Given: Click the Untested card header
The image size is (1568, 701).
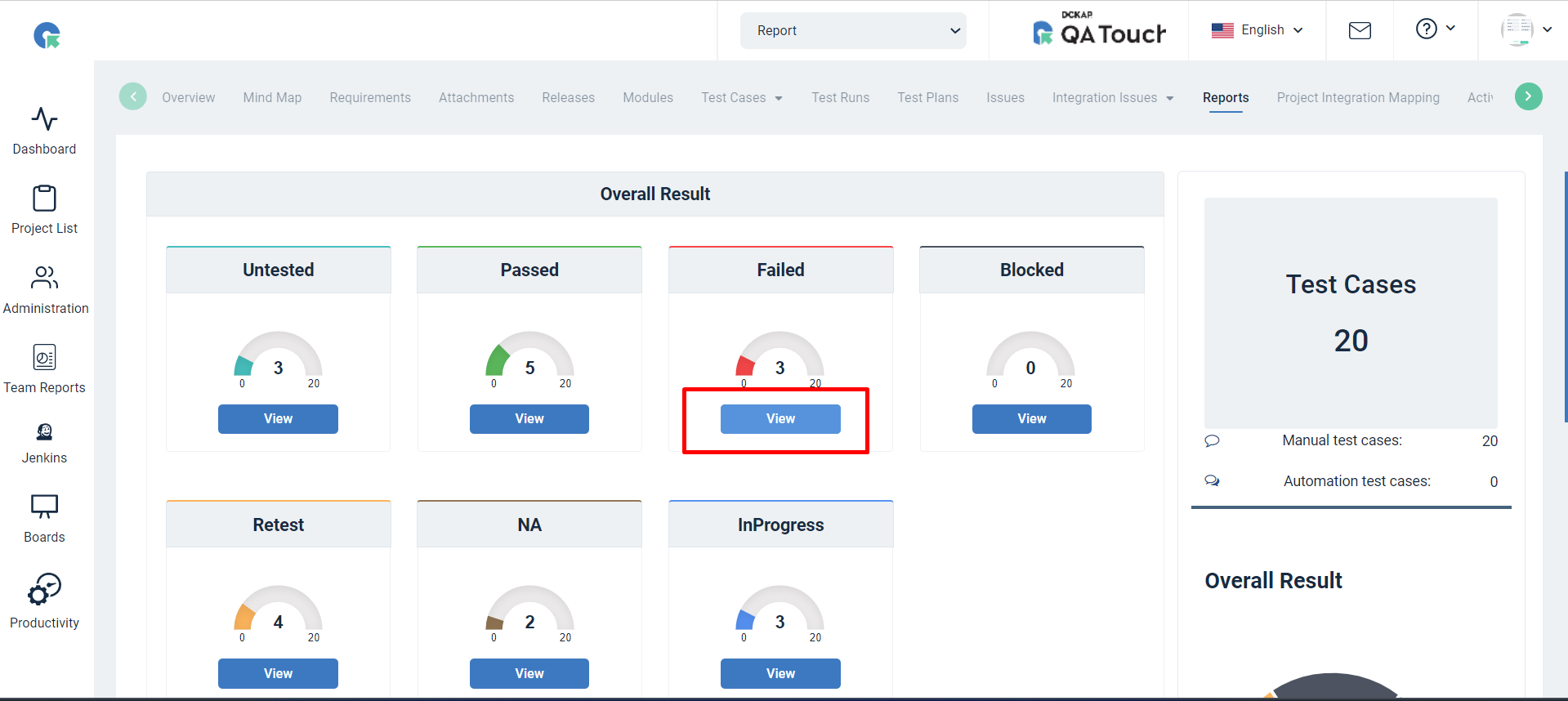Looking at the screenshot, I should [x=279, y=270].
